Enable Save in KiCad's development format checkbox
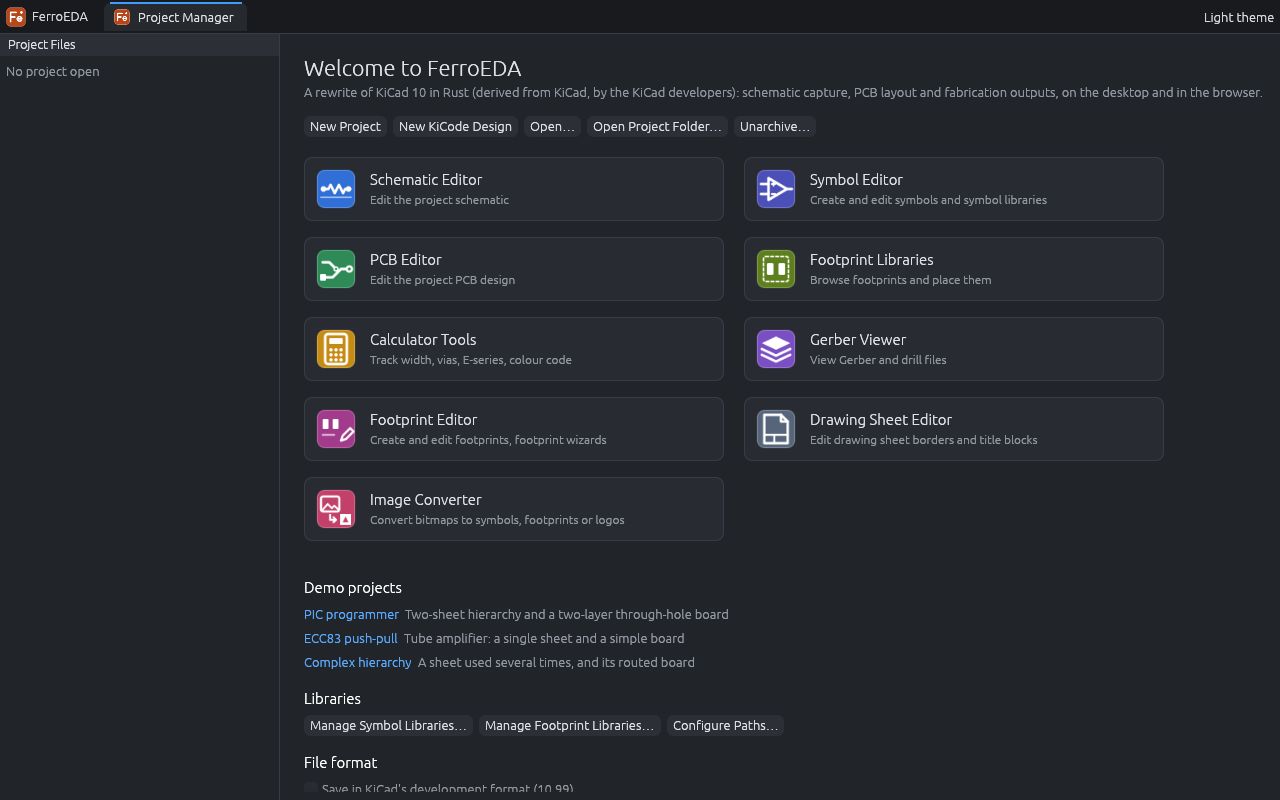 pyautogui.click(x=311, y=789)
